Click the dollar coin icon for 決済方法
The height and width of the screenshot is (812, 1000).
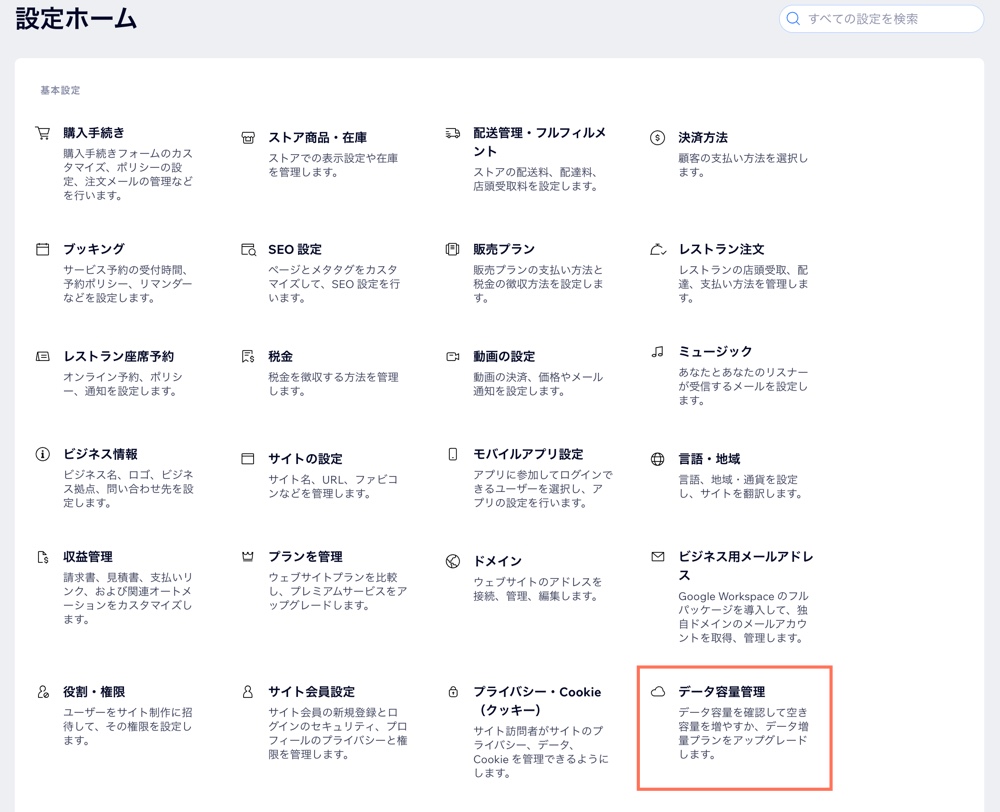(657, 138)
